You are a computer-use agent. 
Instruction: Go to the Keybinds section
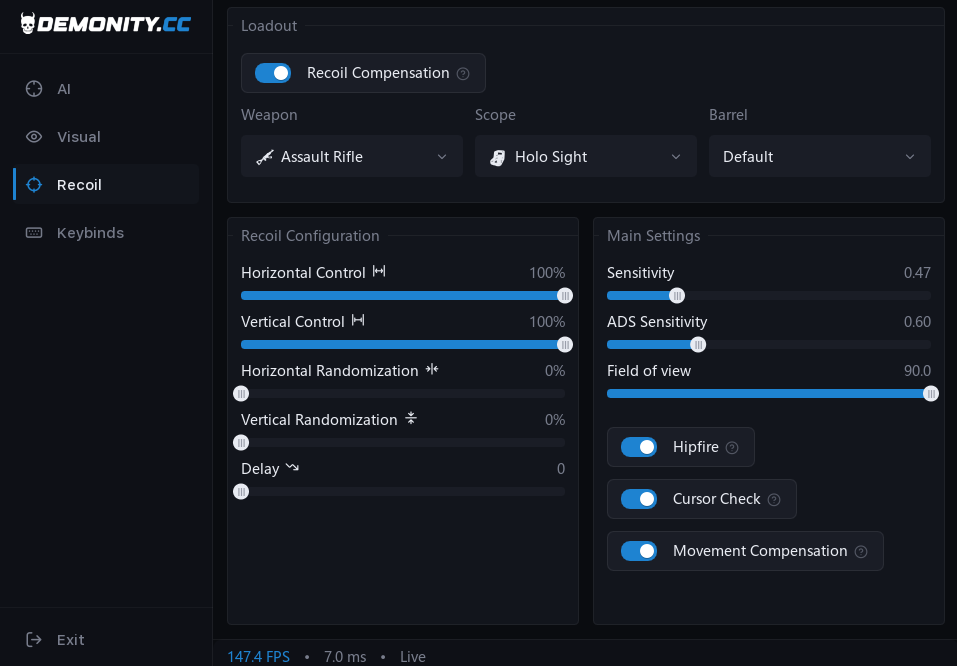(106, 233)
